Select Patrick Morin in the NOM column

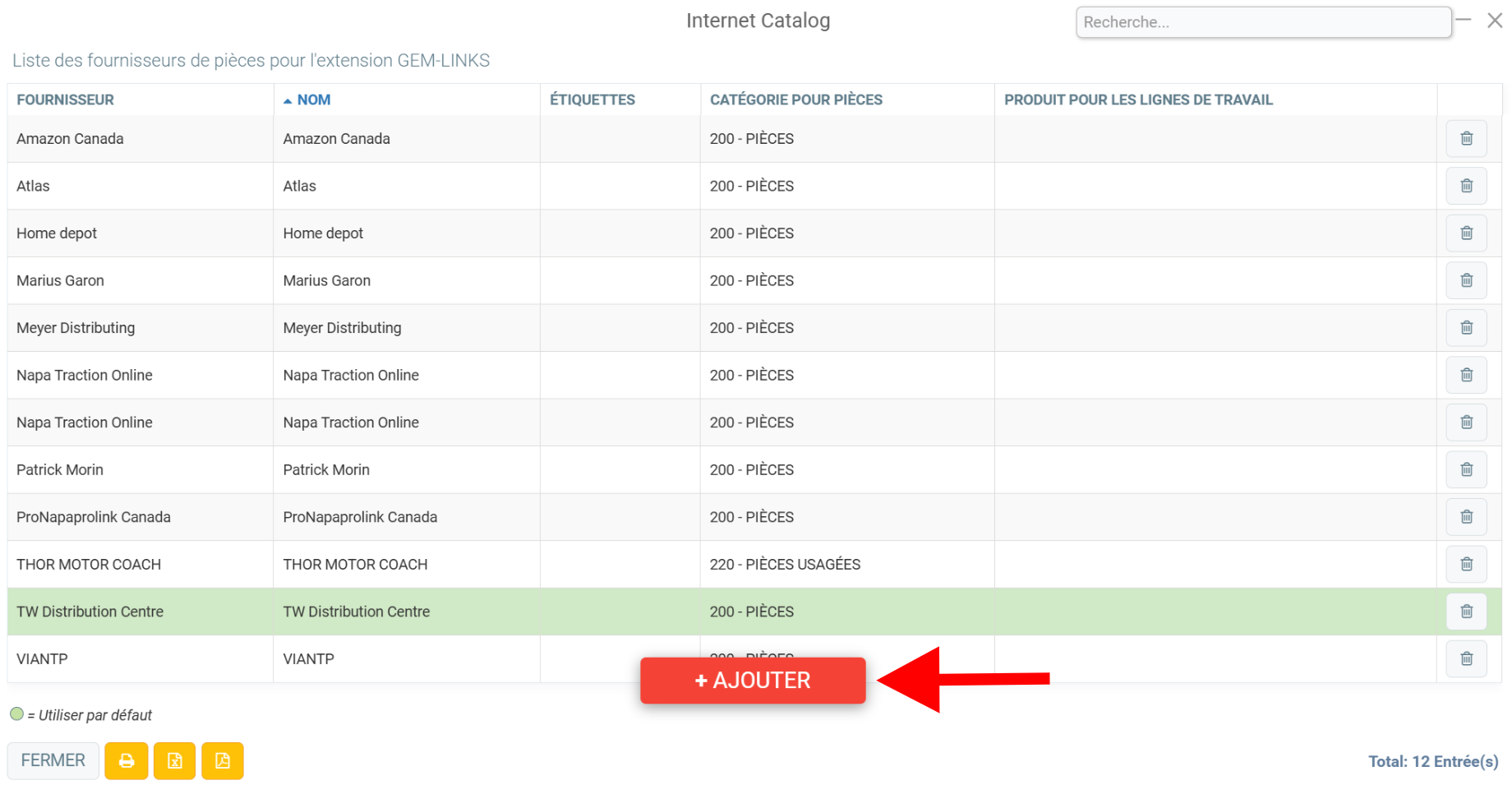coord(326,469)
